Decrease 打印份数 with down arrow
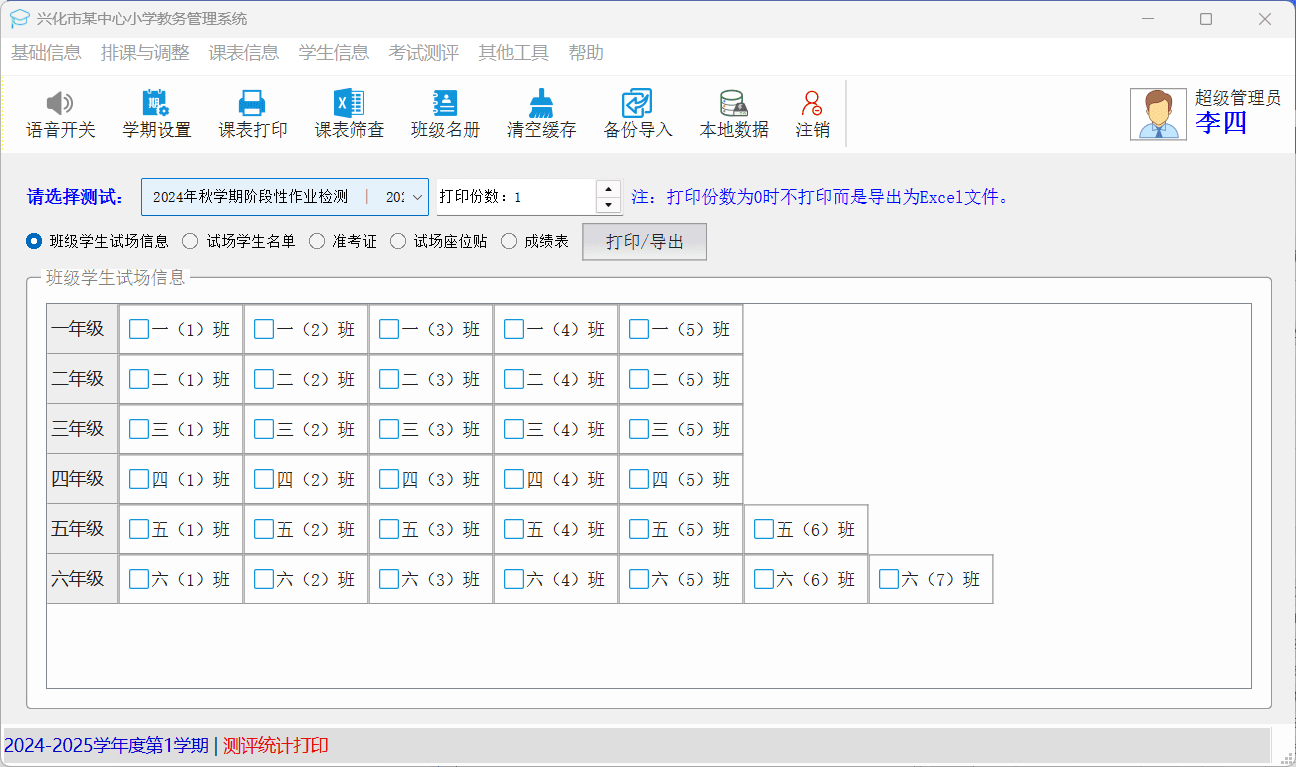 pos(608,205)
